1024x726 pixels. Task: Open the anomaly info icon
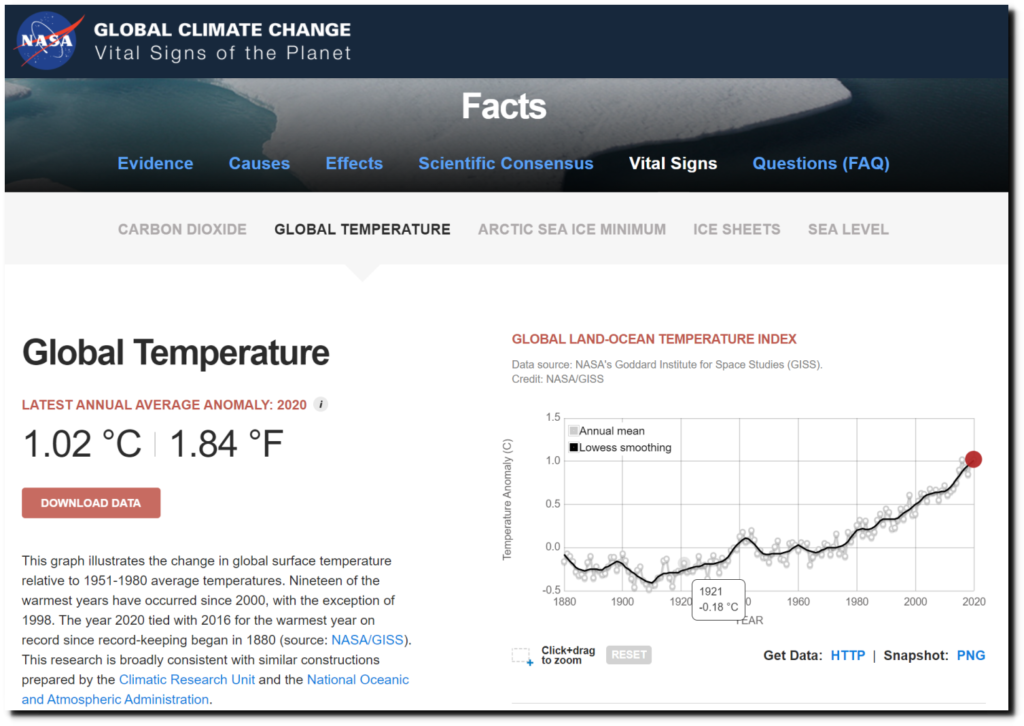(321, 404)
